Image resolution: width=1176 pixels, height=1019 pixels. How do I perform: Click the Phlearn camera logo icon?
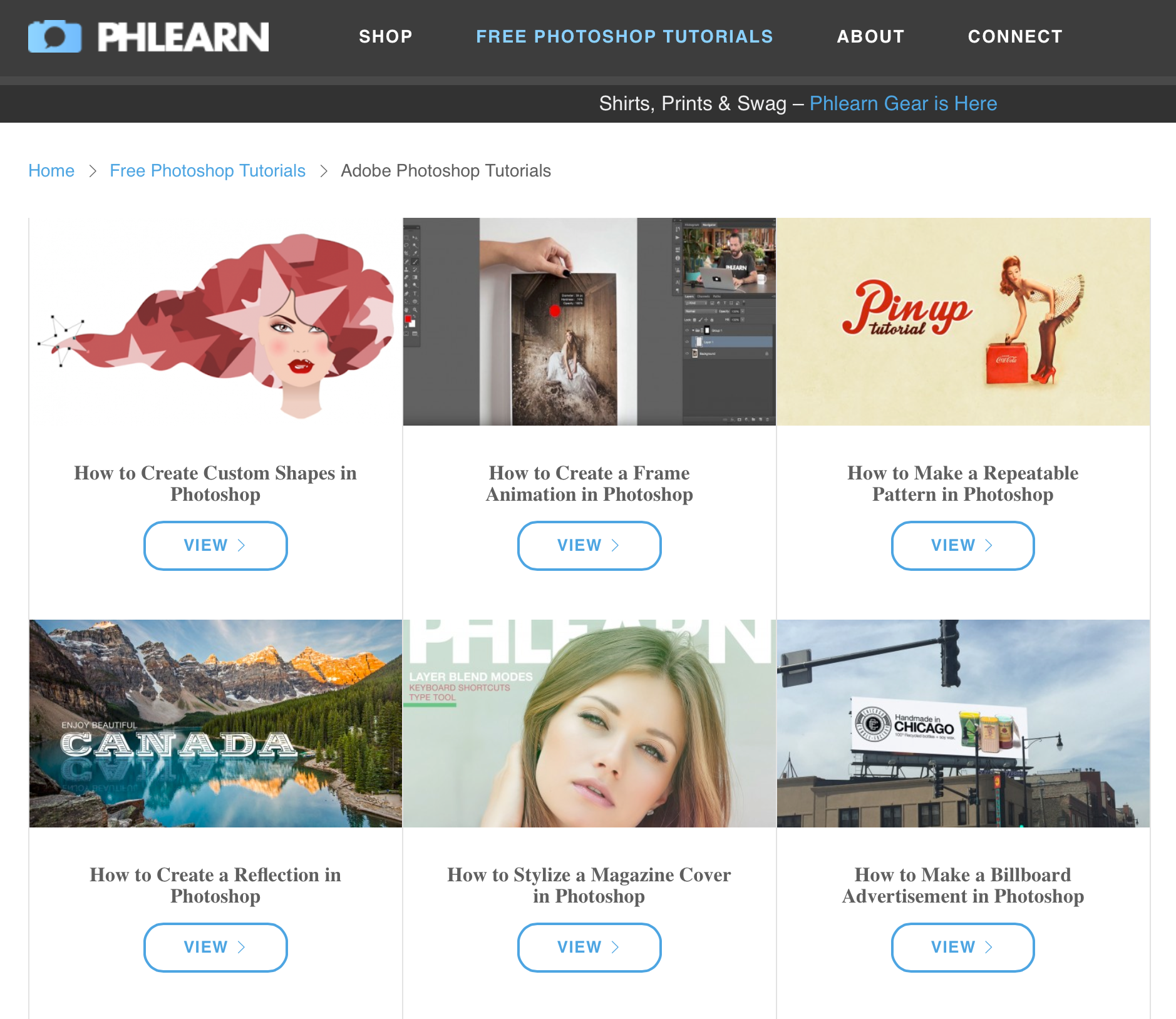pos(54,36)
